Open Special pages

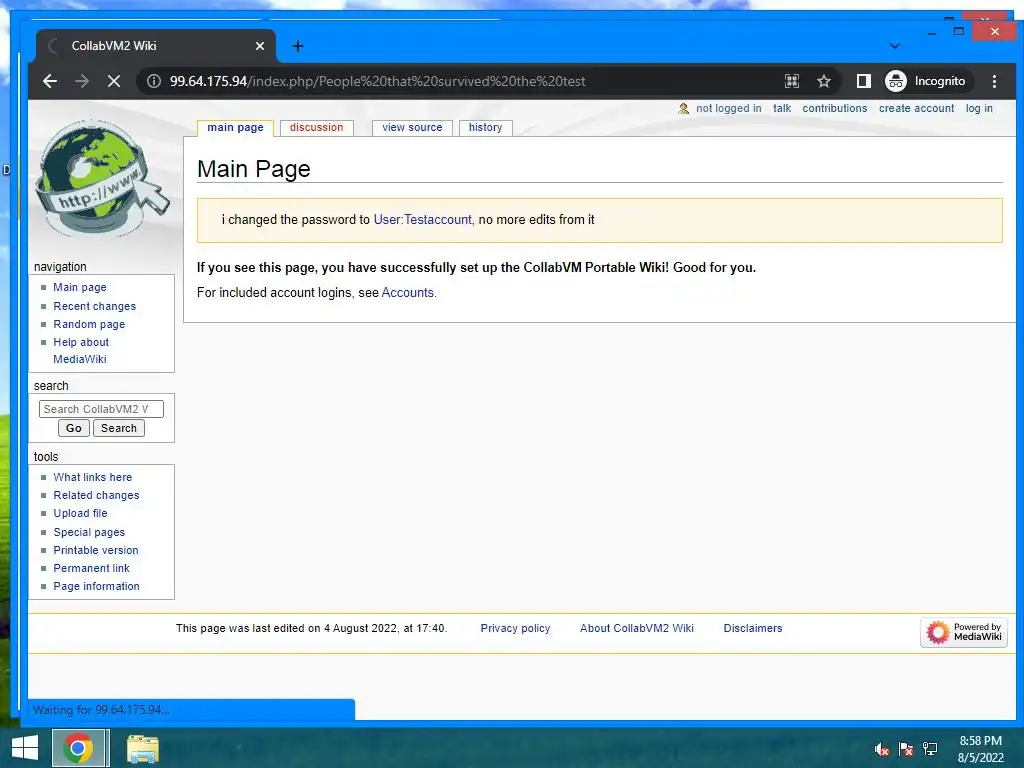click(89, 532)
